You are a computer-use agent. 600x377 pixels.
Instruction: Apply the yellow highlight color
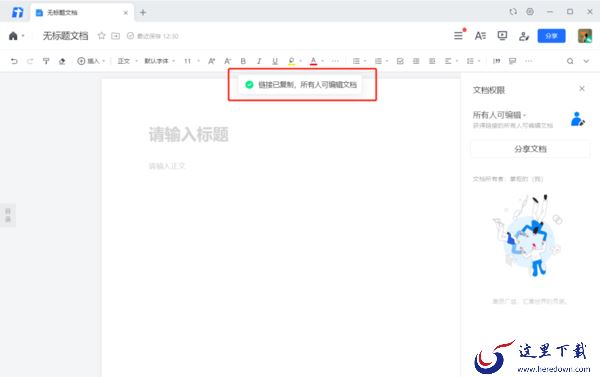(x=292, y=61)
